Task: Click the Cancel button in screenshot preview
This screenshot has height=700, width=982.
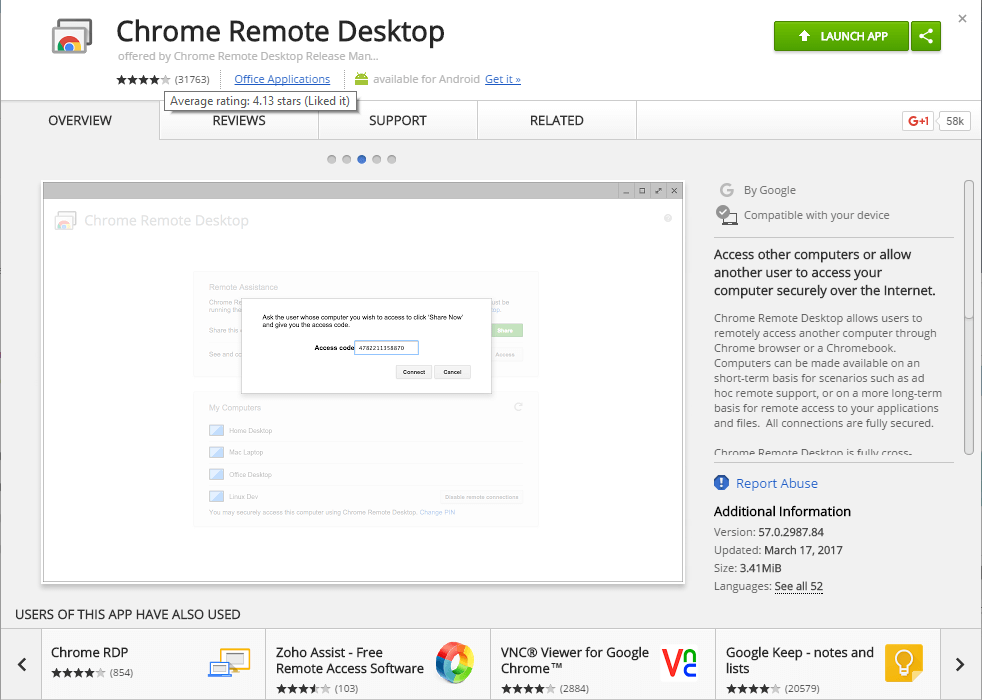Action: [x=452, y=372]
